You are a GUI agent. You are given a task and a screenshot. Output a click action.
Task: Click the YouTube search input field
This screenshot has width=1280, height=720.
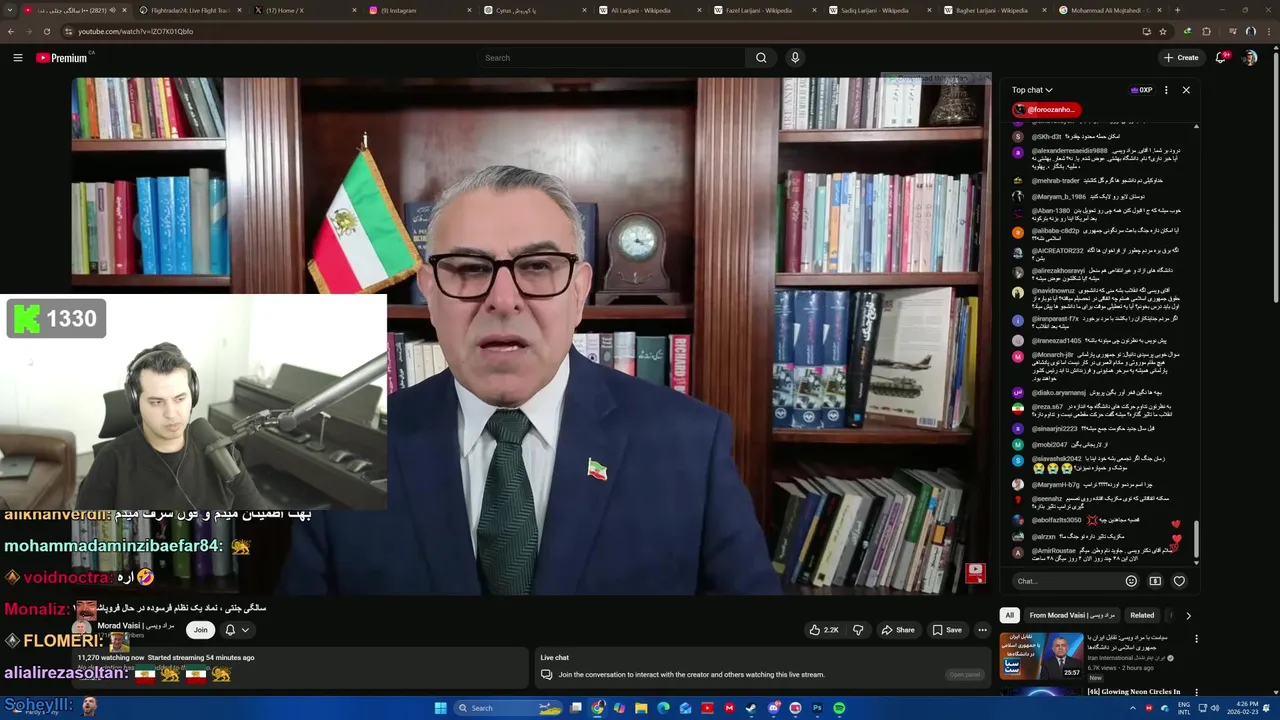pyautogui.click(x=613, y=58)
